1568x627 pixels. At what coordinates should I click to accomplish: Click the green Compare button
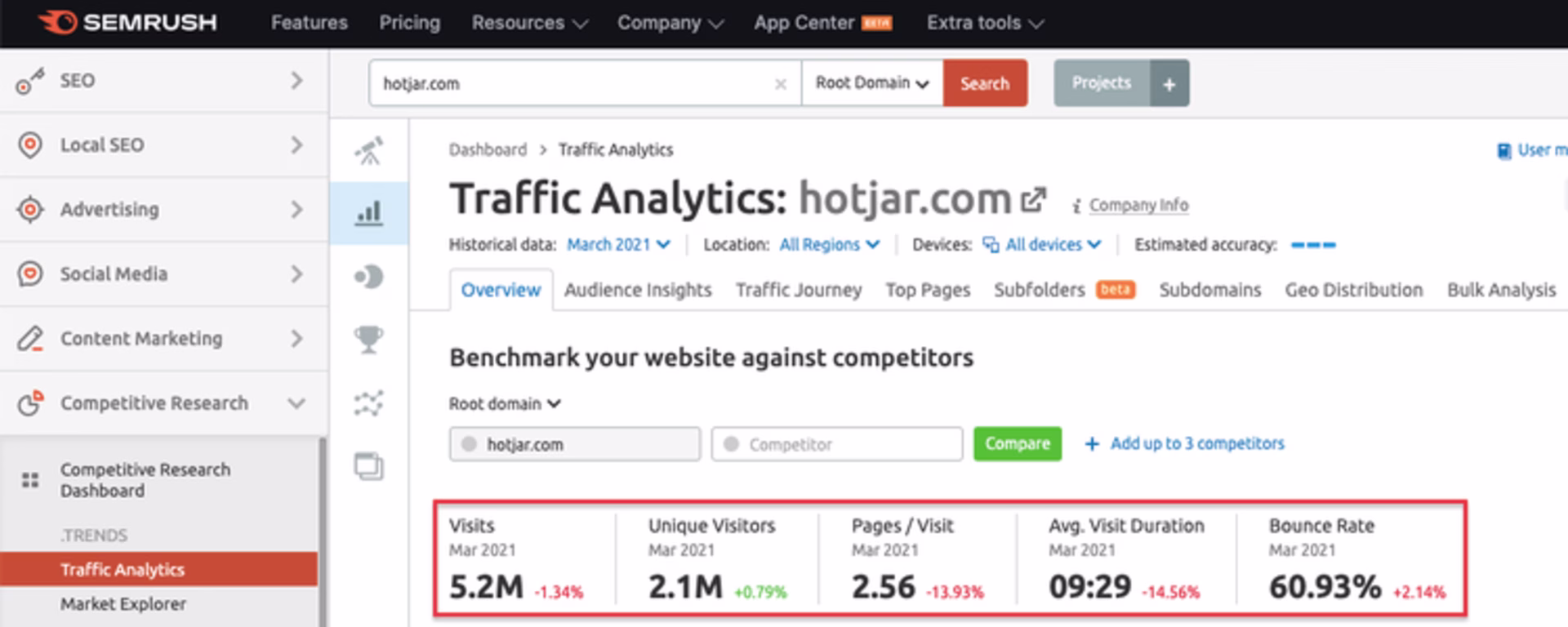[x=1018, y=444]
